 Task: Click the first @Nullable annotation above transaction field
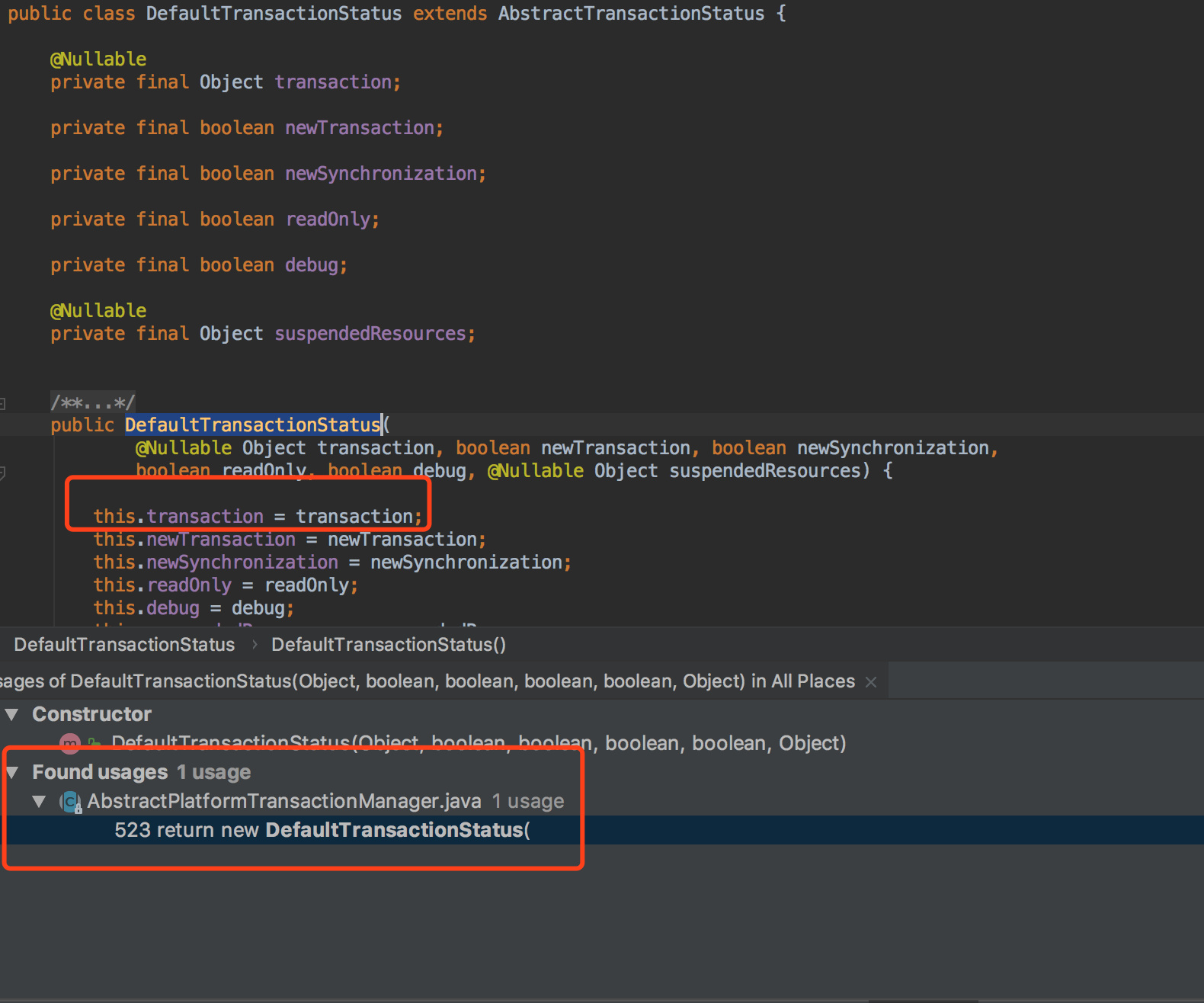point(98,59)
